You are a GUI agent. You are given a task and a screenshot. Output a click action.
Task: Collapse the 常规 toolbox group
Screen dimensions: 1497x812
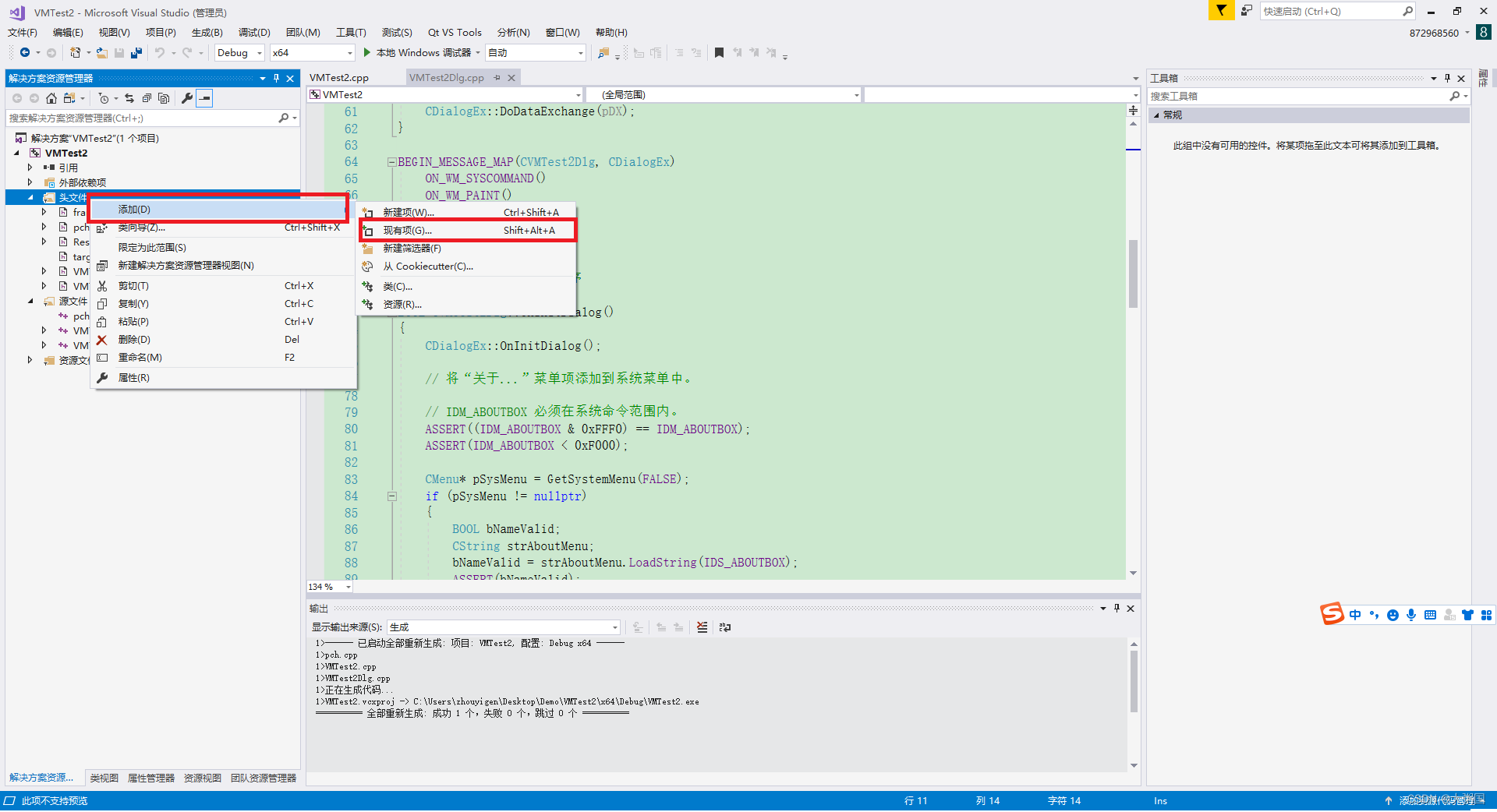pos(1156,115)
